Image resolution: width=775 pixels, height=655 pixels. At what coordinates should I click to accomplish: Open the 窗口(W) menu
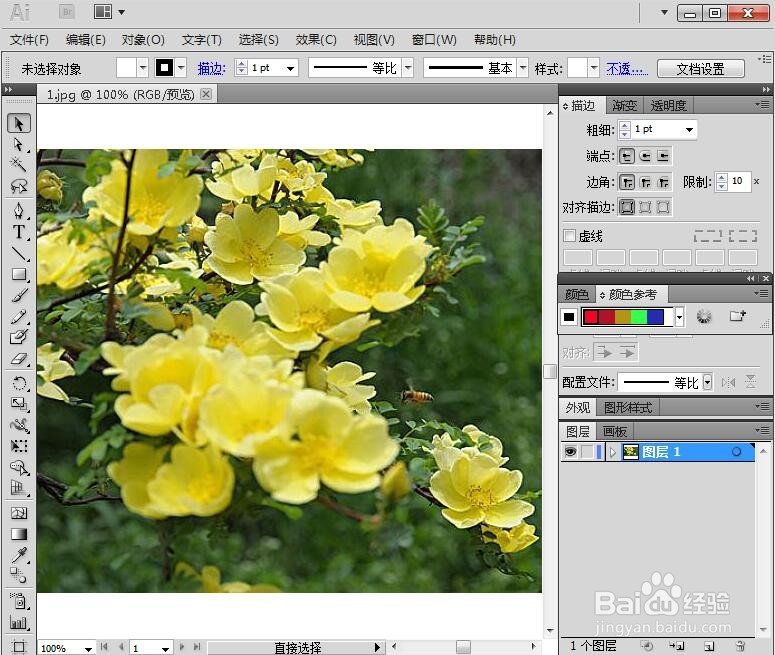[x=434, y=40]
